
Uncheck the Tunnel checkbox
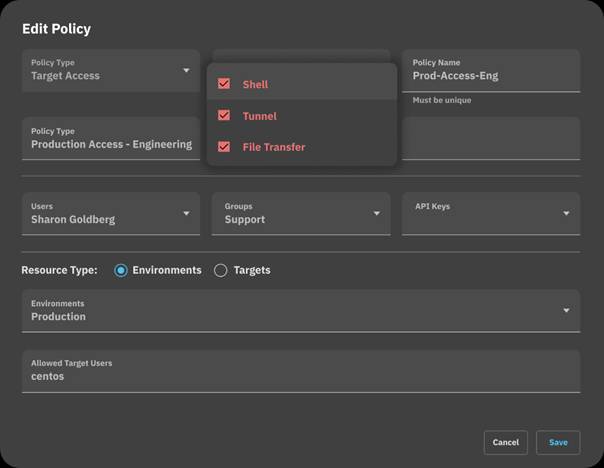click(224, 116)
